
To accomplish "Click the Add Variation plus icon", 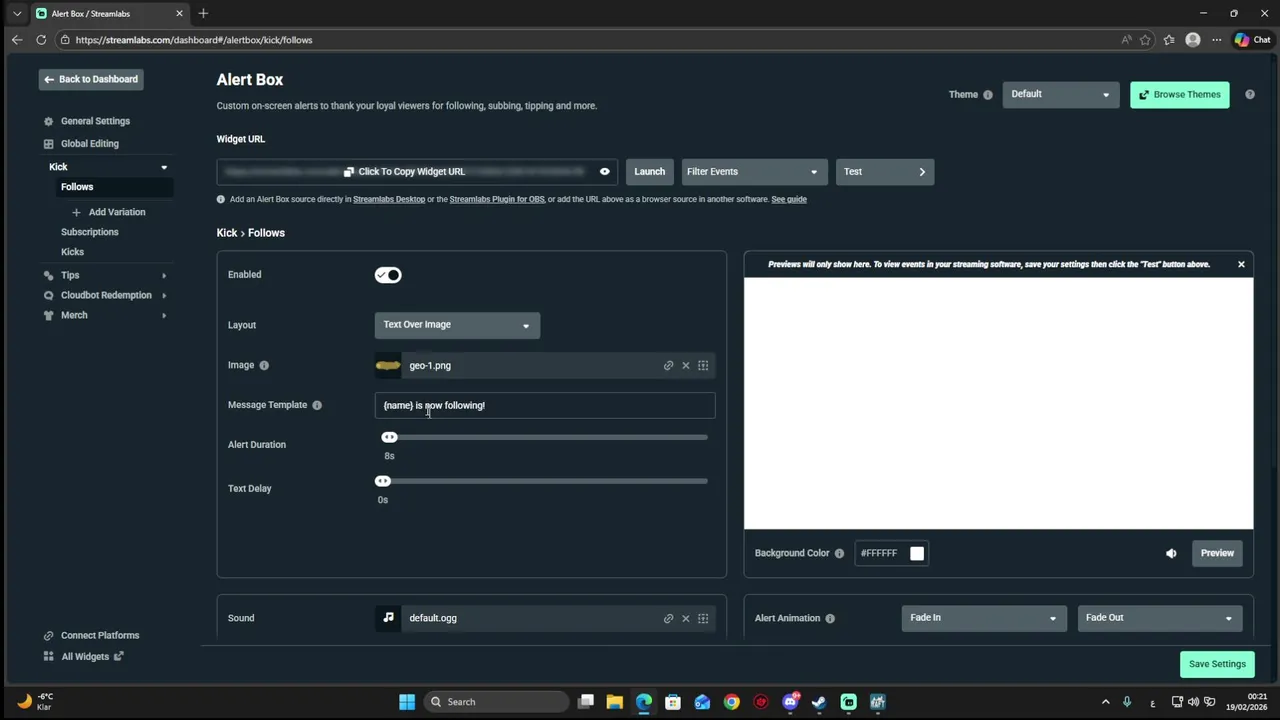I will pyautogui.click(x=76, y=212).
